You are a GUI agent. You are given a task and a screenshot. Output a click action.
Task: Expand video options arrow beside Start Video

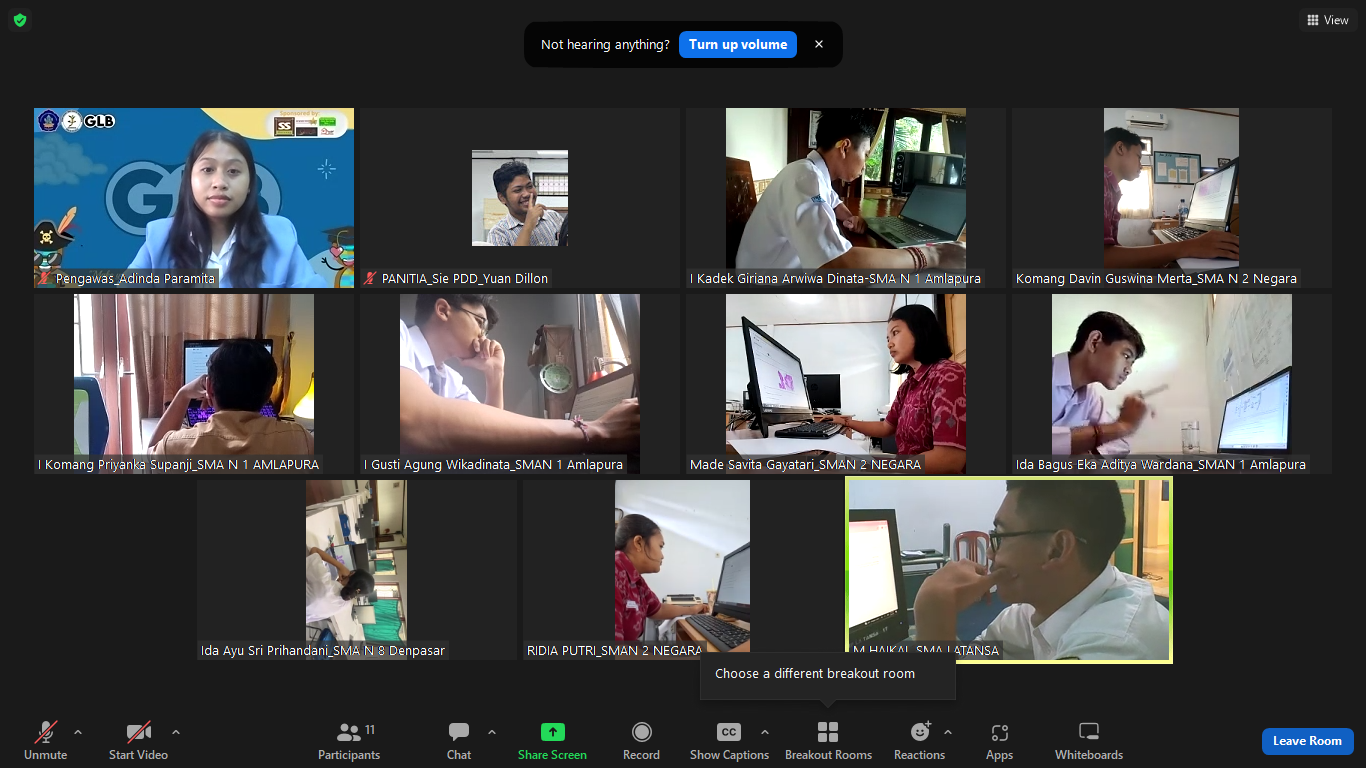coord(176,732)
